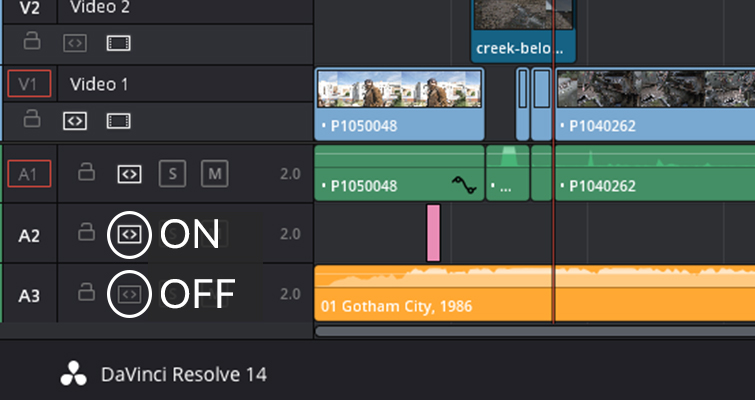Viewport: 755px width, 400px height.
Task: Turn off auto select on A2 track
Action: [129, 234]
